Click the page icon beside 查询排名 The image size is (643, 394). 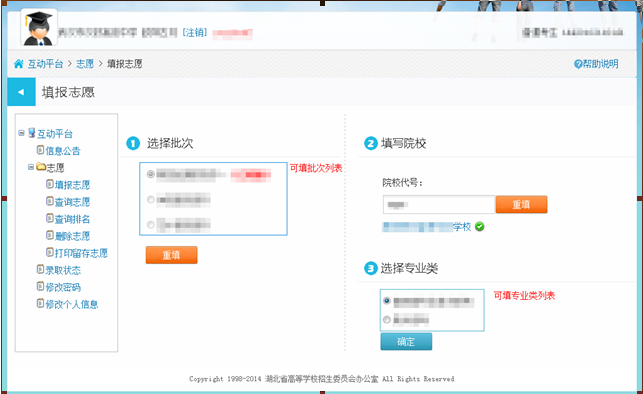tap(50, 218)
